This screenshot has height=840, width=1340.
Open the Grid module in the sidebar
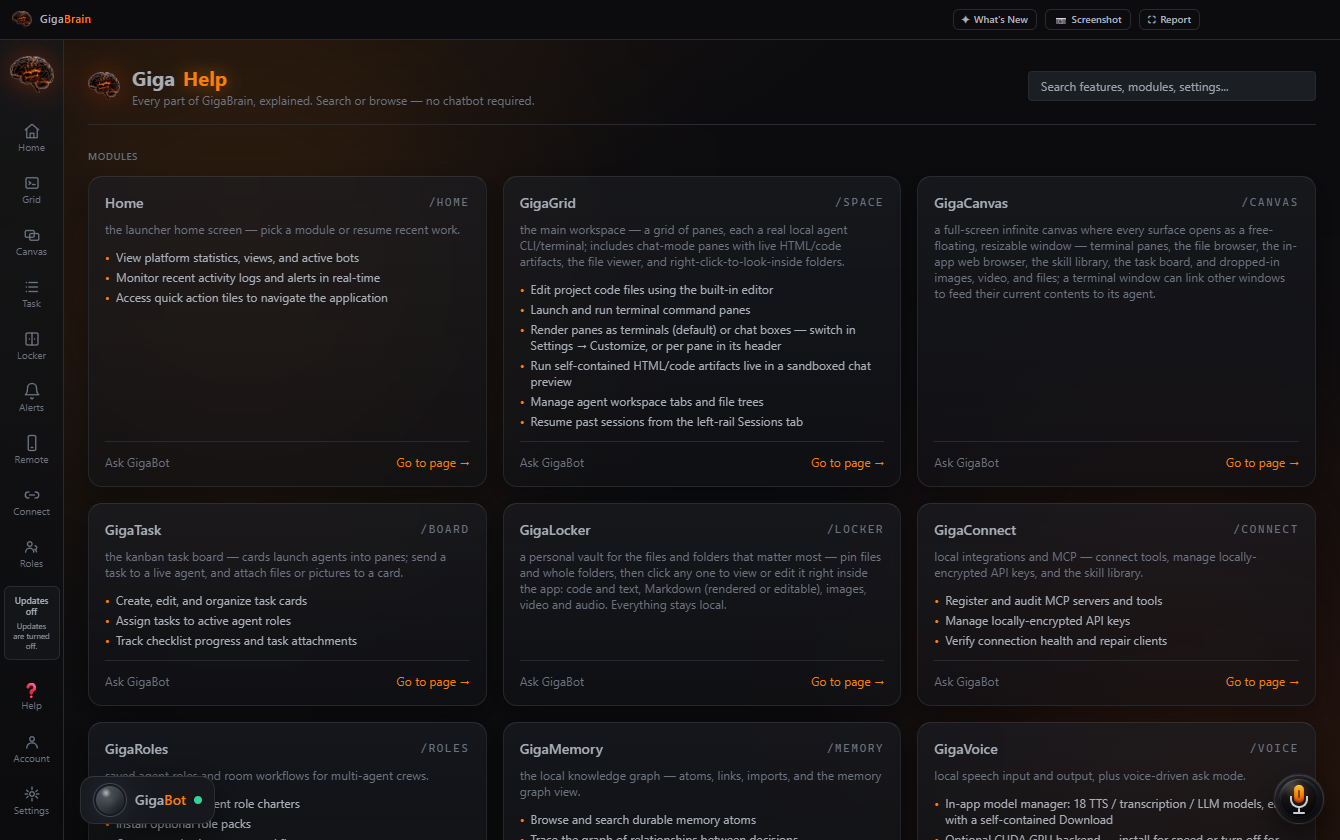[x=31, y=190]
